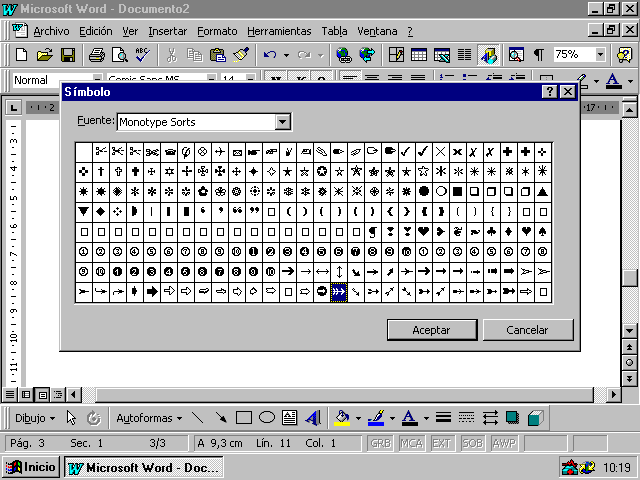The width and height of the screenshot is (640, 480).
Task: Click the Cancelar button
Action: [x=528, y=330]
